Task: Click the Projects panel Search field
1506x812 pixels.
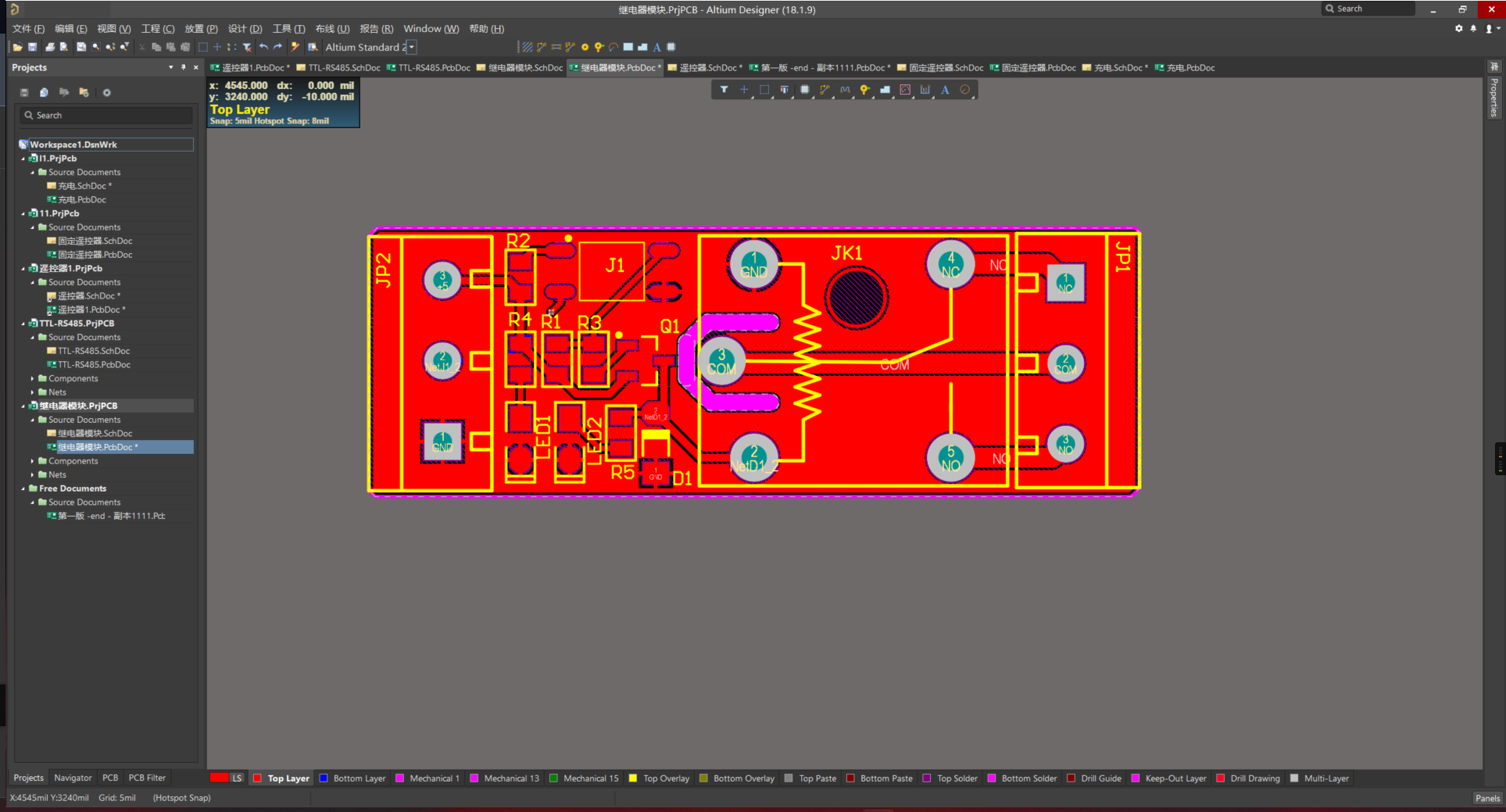Action: [x=107, y=116]
